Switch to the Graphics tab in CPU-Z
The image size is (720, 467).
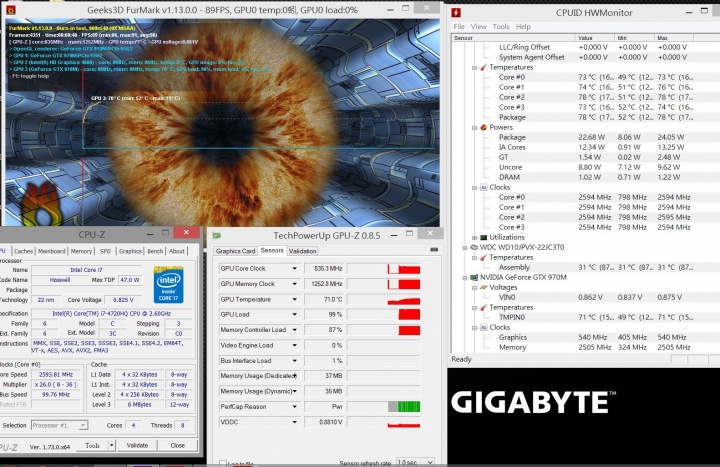(x=130, y=251)
